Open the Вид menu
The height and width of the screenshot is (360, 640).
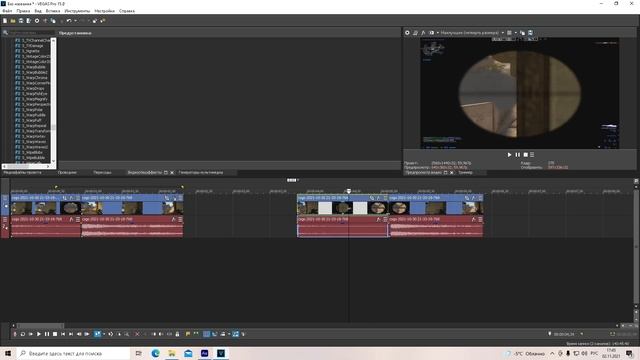pyautogui.click(x=38, y=11)
